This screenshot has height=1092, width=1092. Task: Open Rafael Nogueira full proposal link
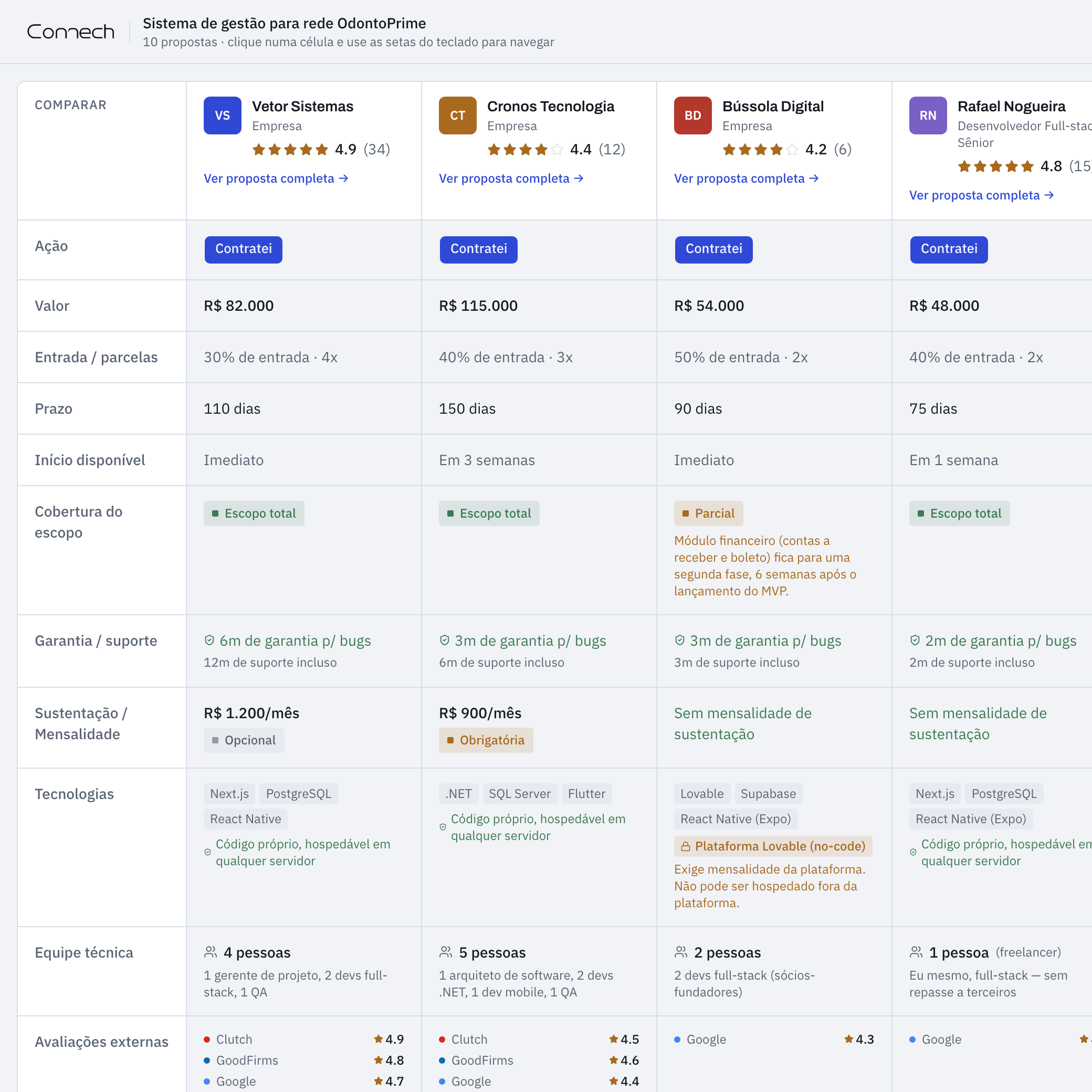pos(981,196)
